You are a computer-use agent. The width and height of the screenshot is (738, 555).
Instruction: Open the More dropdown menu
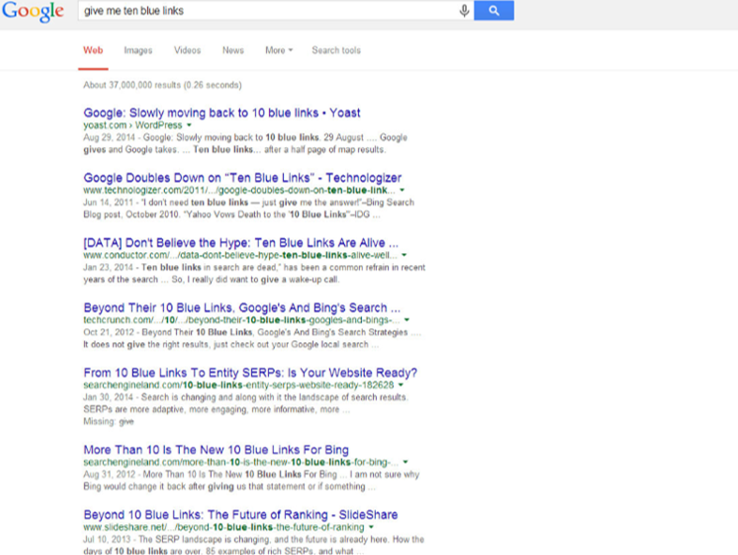point(279,50)
